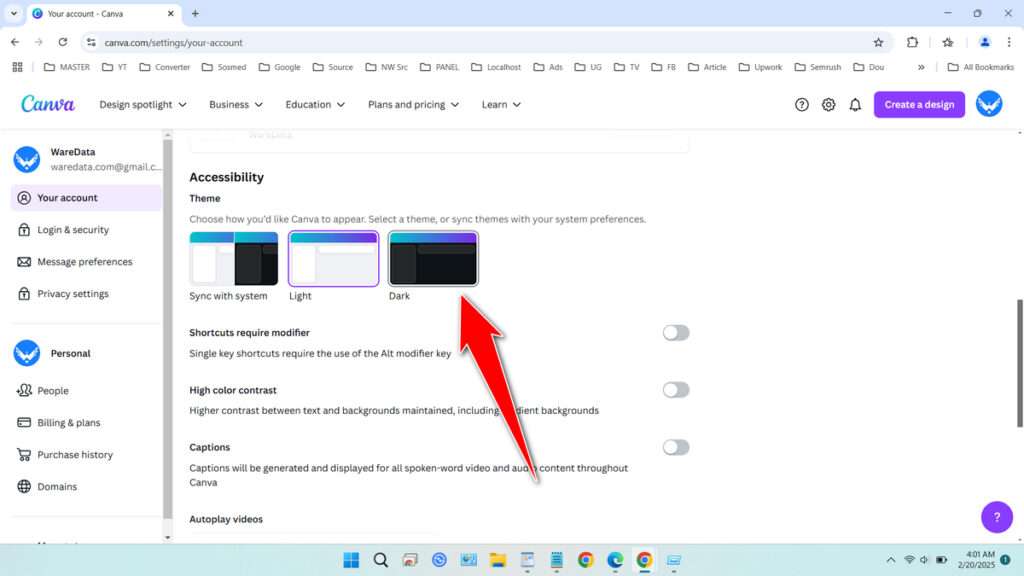
Task: Expand the Education menu
Action: pyautogui.click(x=315, y=104)
